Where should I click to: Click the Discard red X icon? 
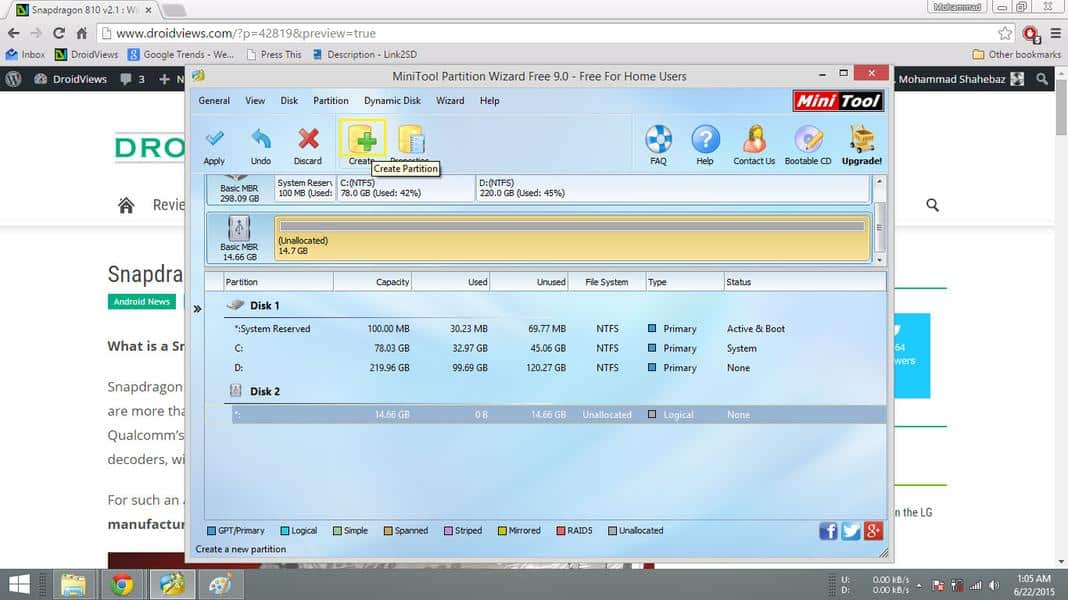click(308, 139)
